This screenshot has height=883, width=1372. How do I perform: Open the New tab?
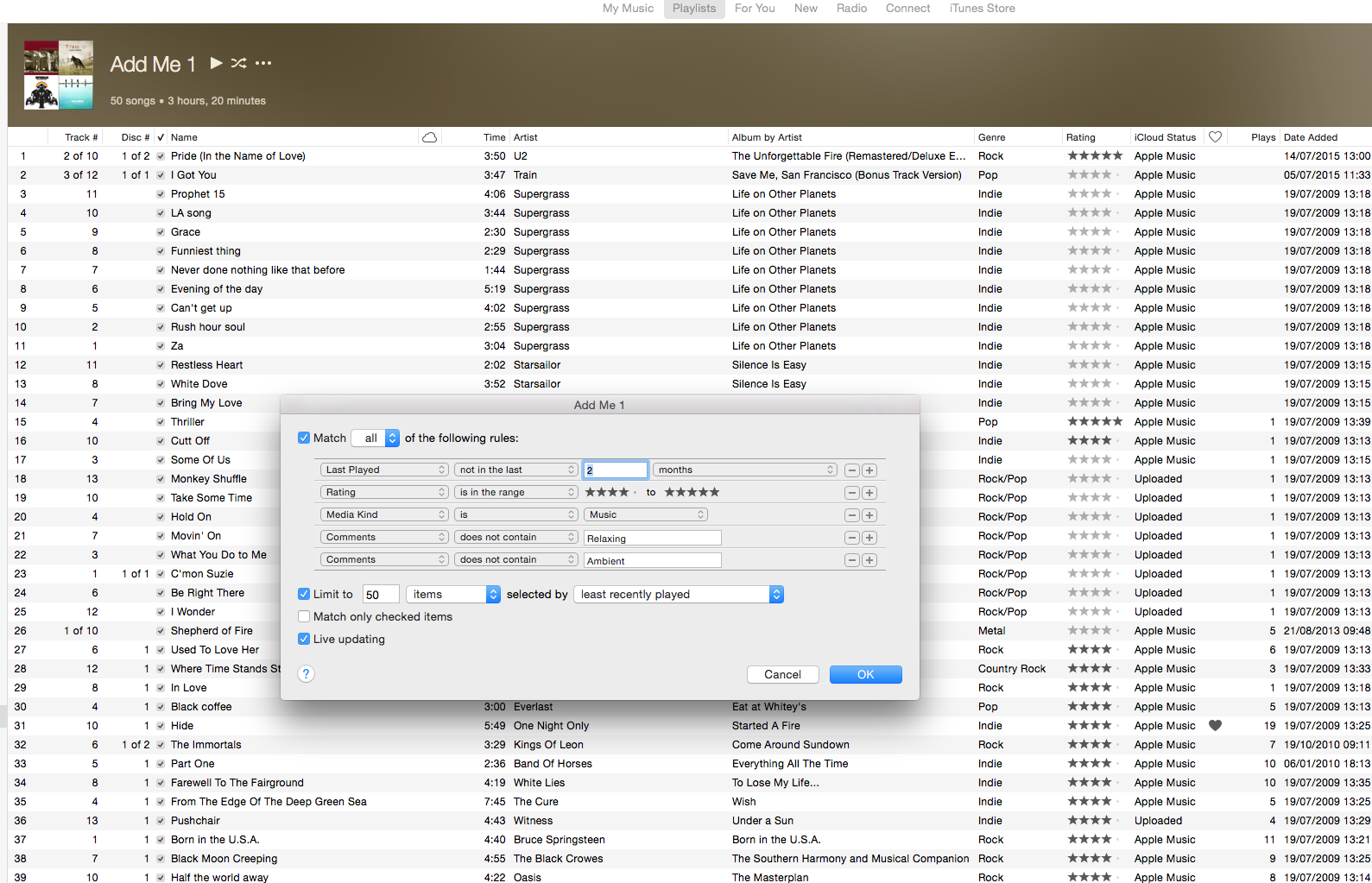(x=806, y=9)
